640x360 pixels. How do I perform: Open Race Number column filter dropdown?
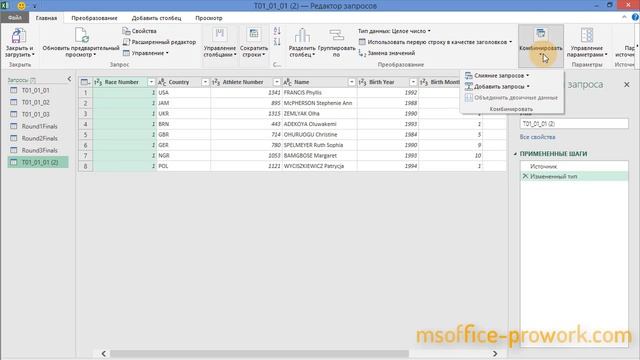151,82
